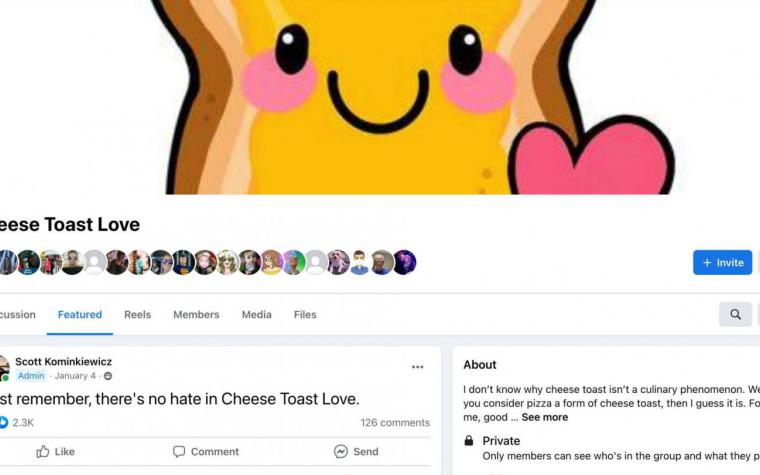The height and width of the screenshot is (475, 760).
Task: Click the search magnifier icon
Action: coord(735,315)
